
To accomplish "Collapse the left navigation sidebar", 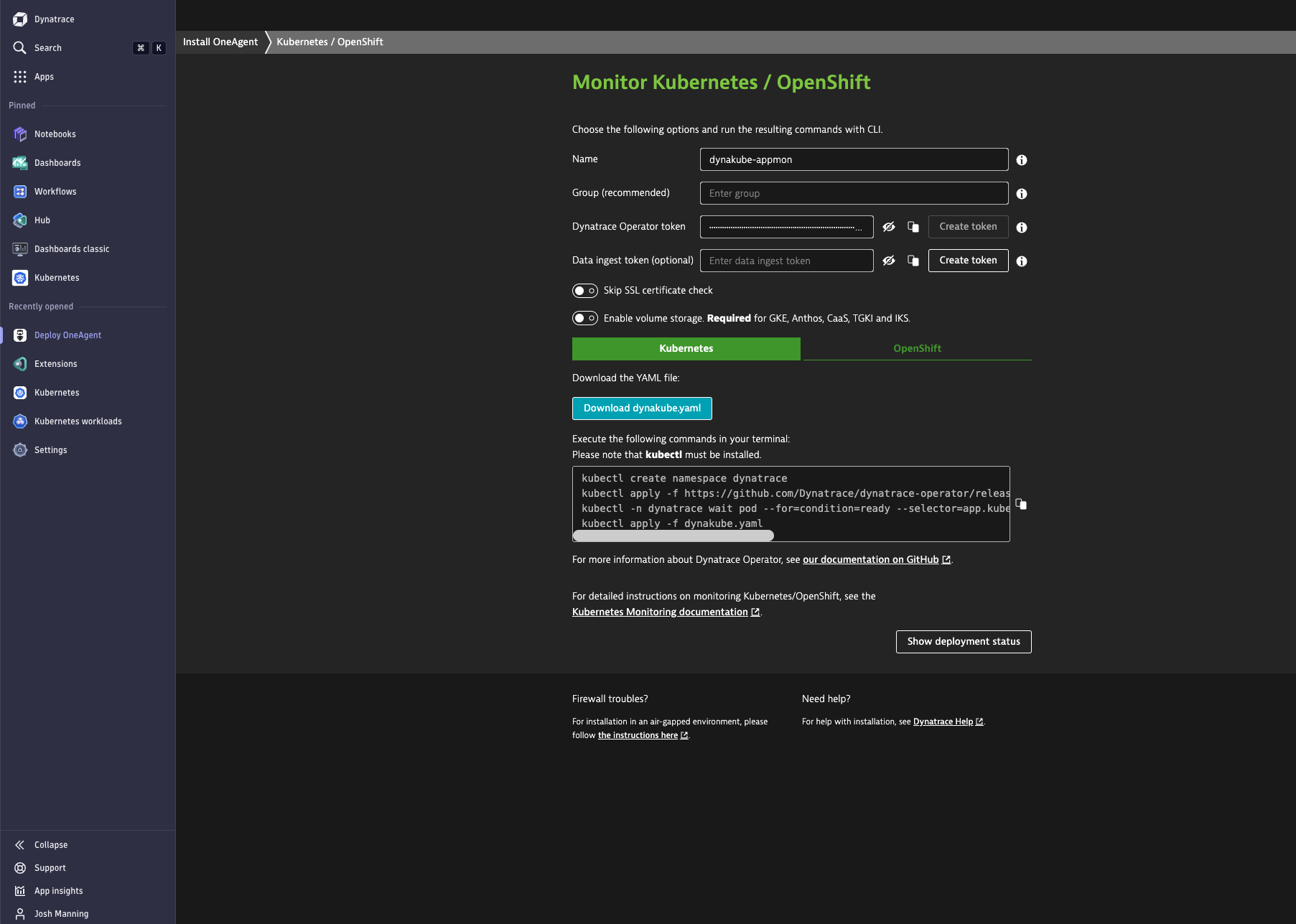I will tap(50, 845).
